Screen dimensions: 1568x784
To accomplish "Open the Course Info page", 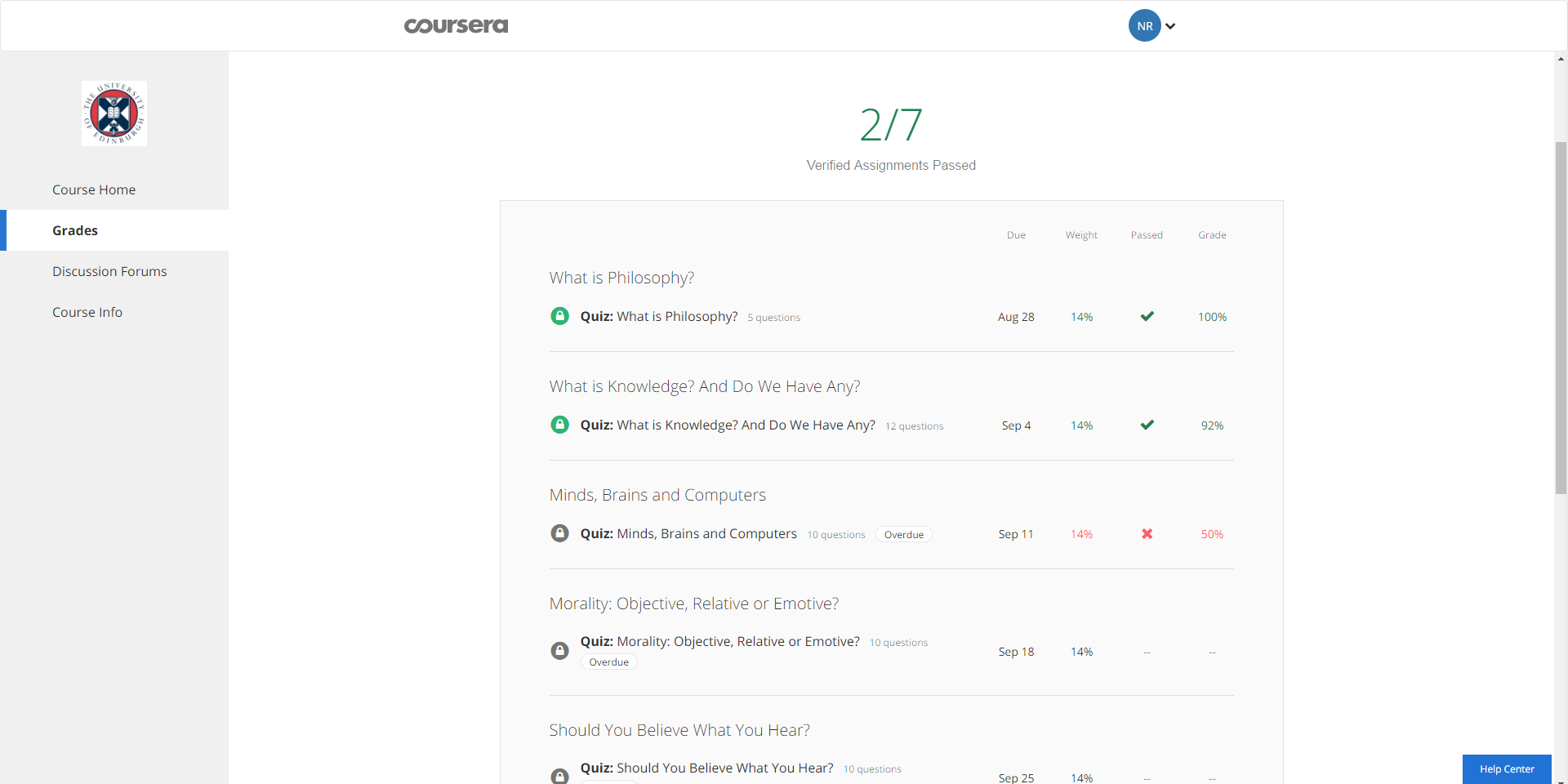I will tap(87, 312).
